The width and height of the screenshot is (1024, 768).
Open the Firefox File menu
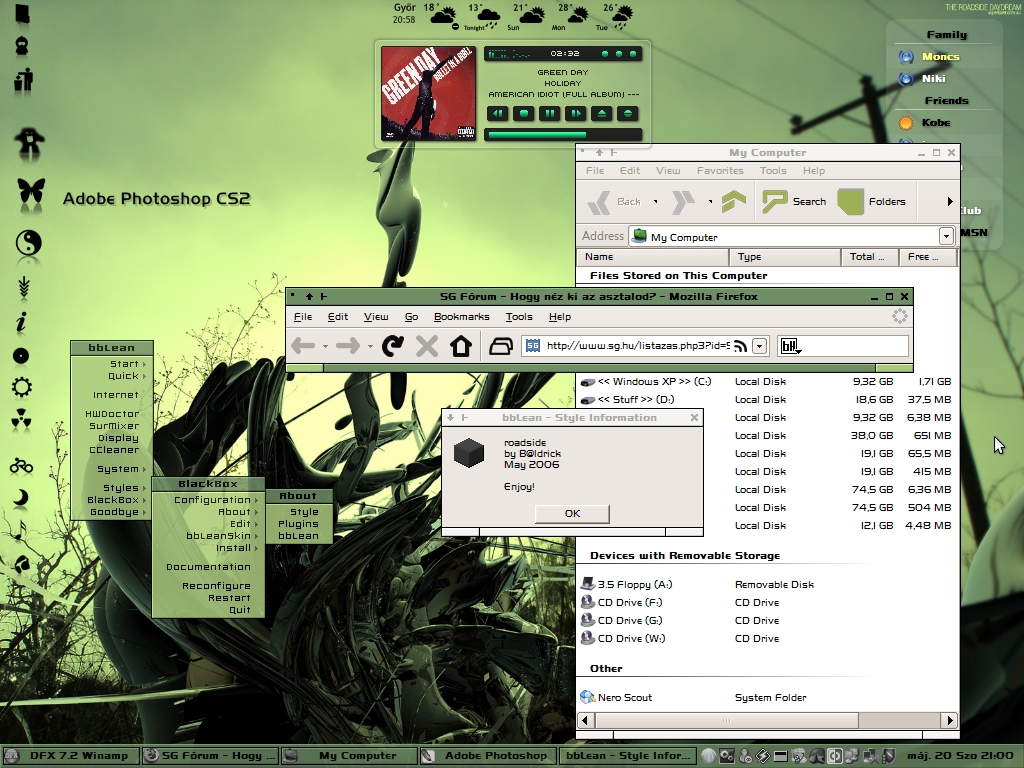[303, 317]
